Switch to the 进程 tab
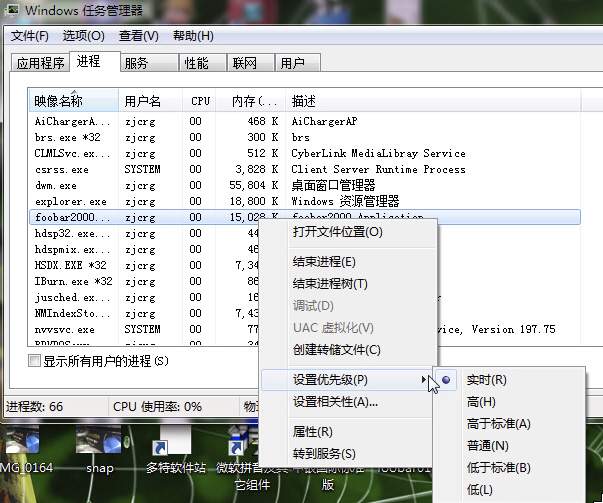This screenshot has height=503, width=603. tap(95, 61)
